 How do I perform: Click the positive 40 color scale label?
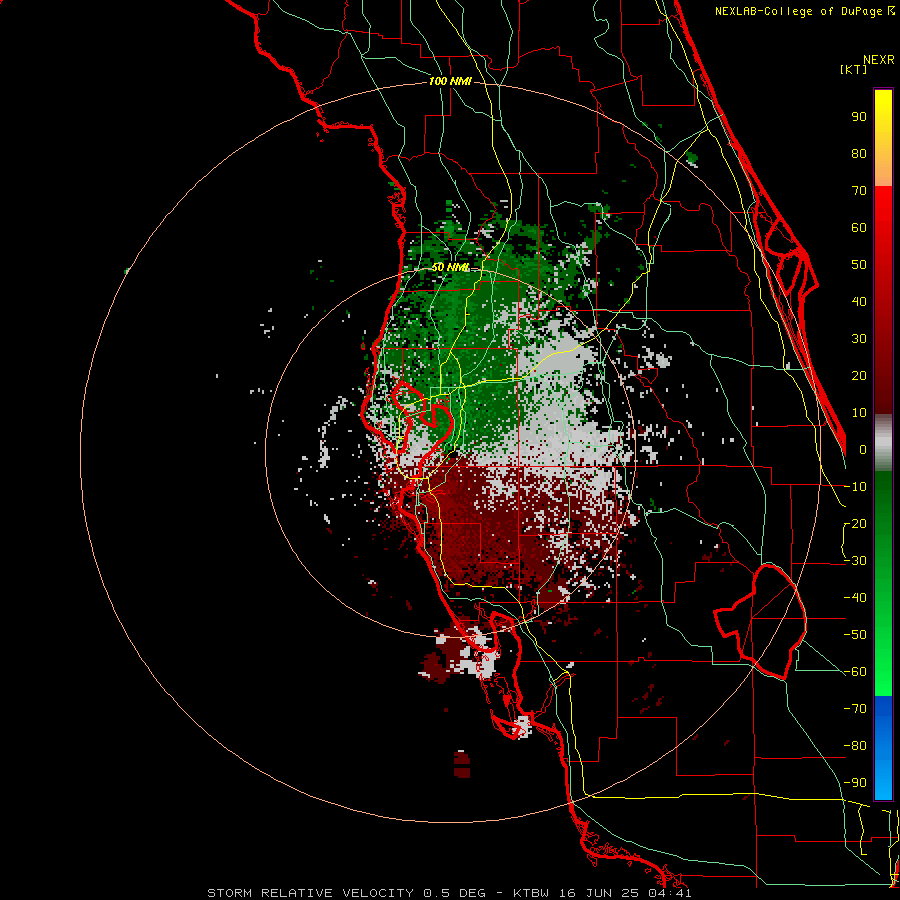tap(859, 301)
